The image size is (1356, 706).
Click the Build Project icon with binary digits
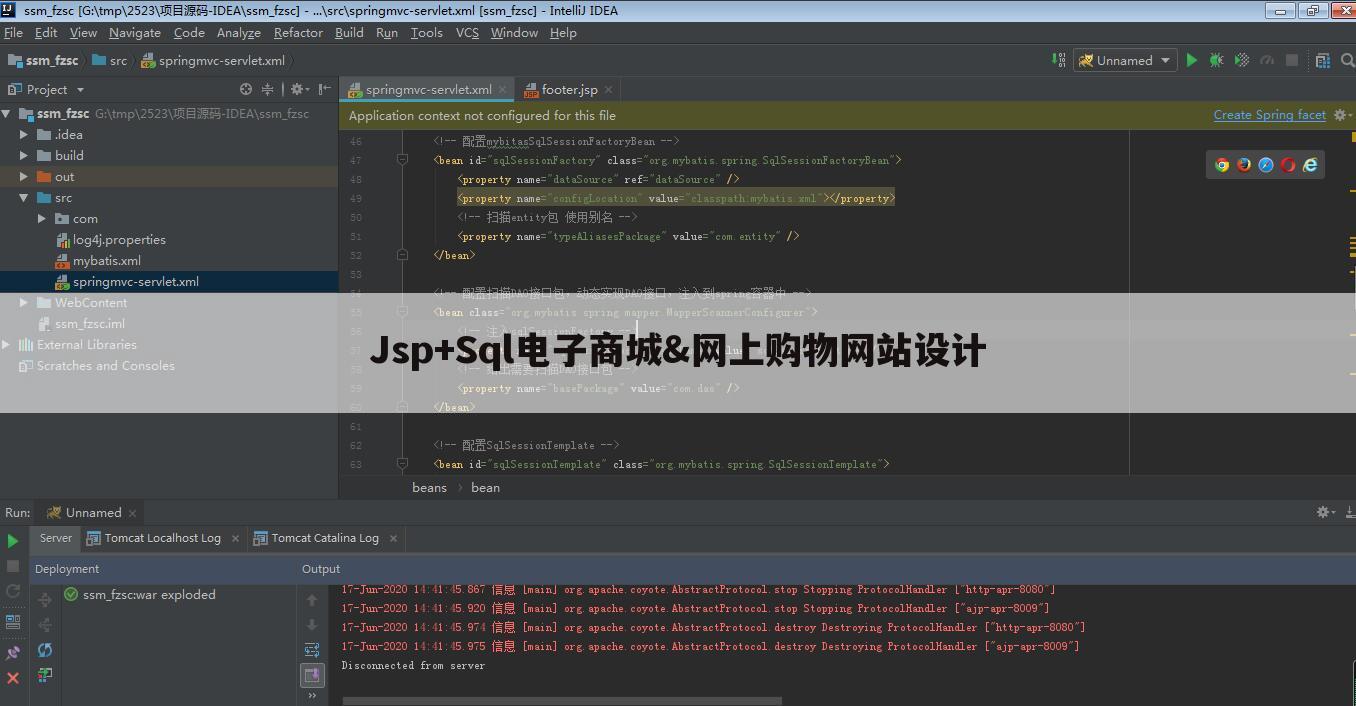(x=1059, y=60)
